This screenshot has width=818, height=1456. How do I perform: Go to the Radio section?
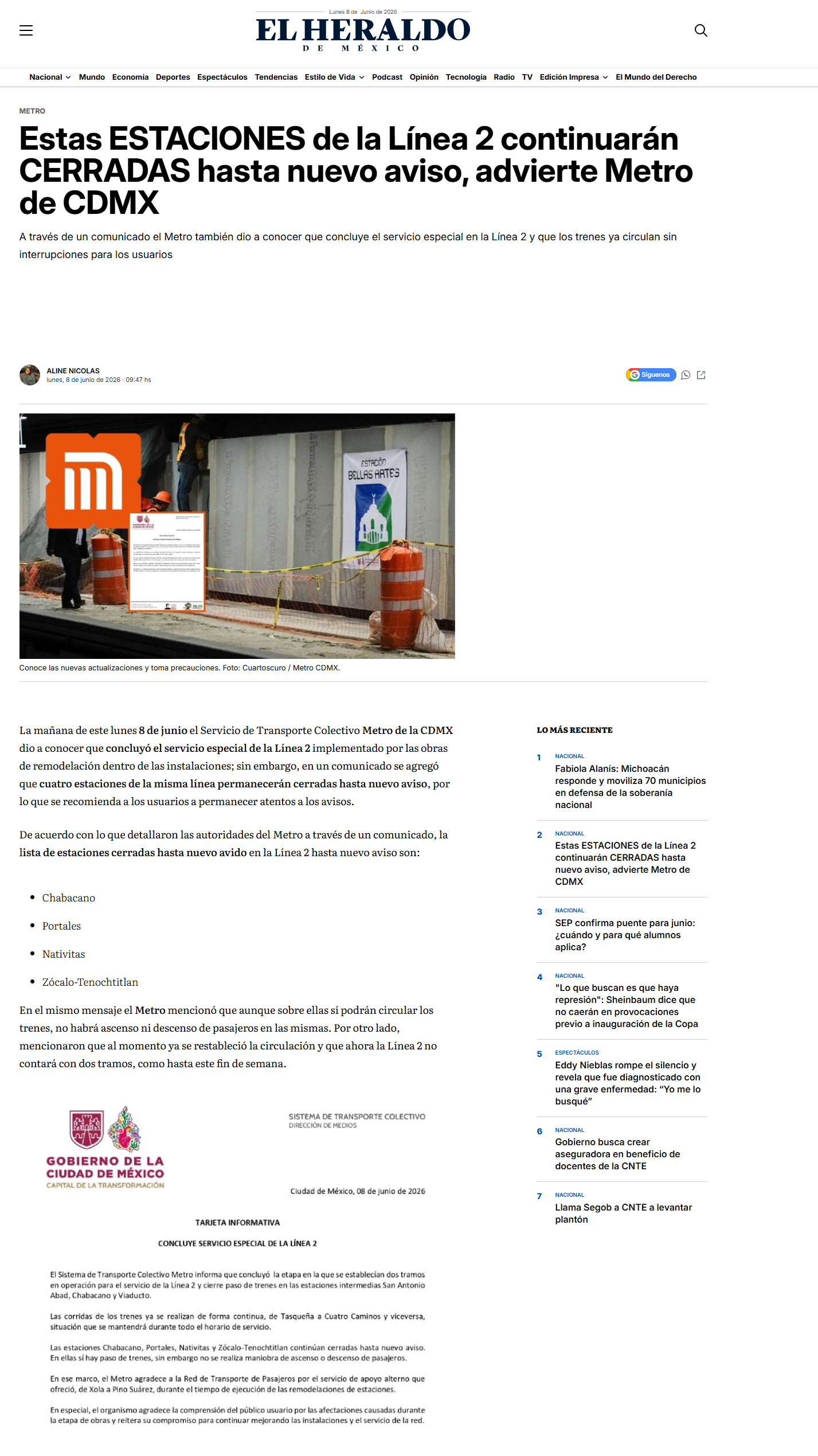504,77
